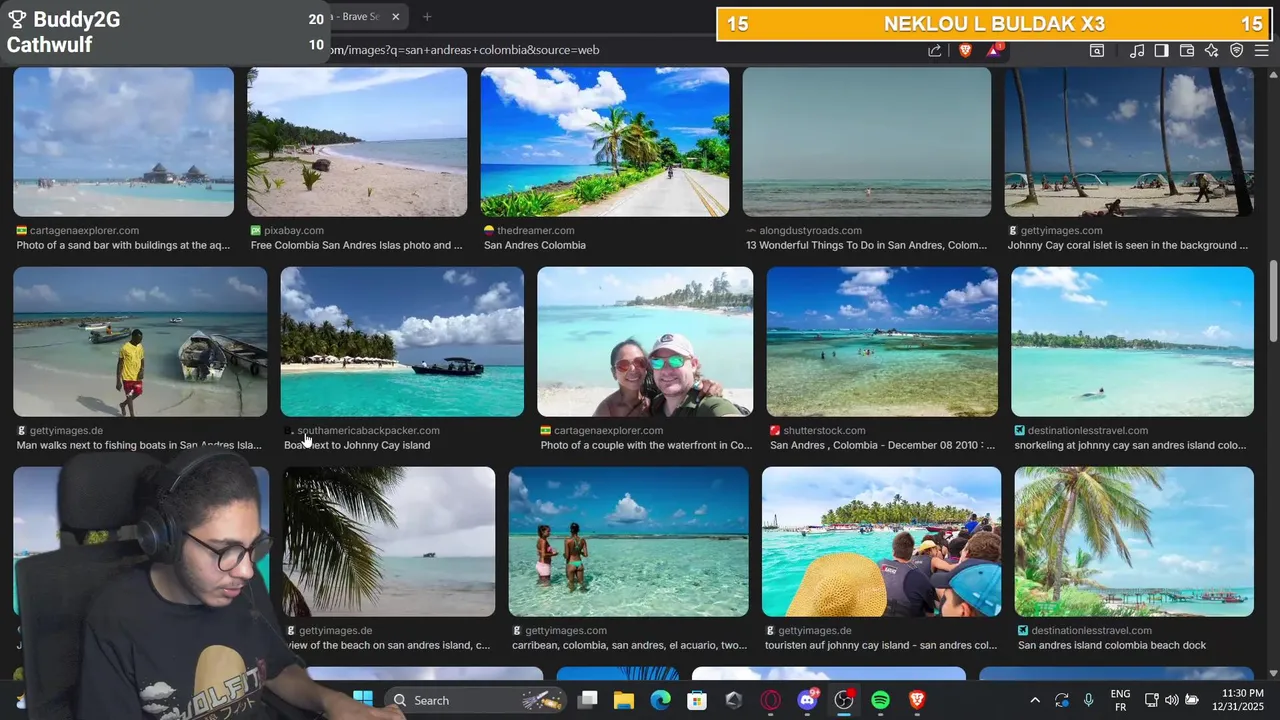Viewport: 1280px width, 720px height.
Task: Open the boat next to Johnny Cay image
Action: tap(402, 342)
